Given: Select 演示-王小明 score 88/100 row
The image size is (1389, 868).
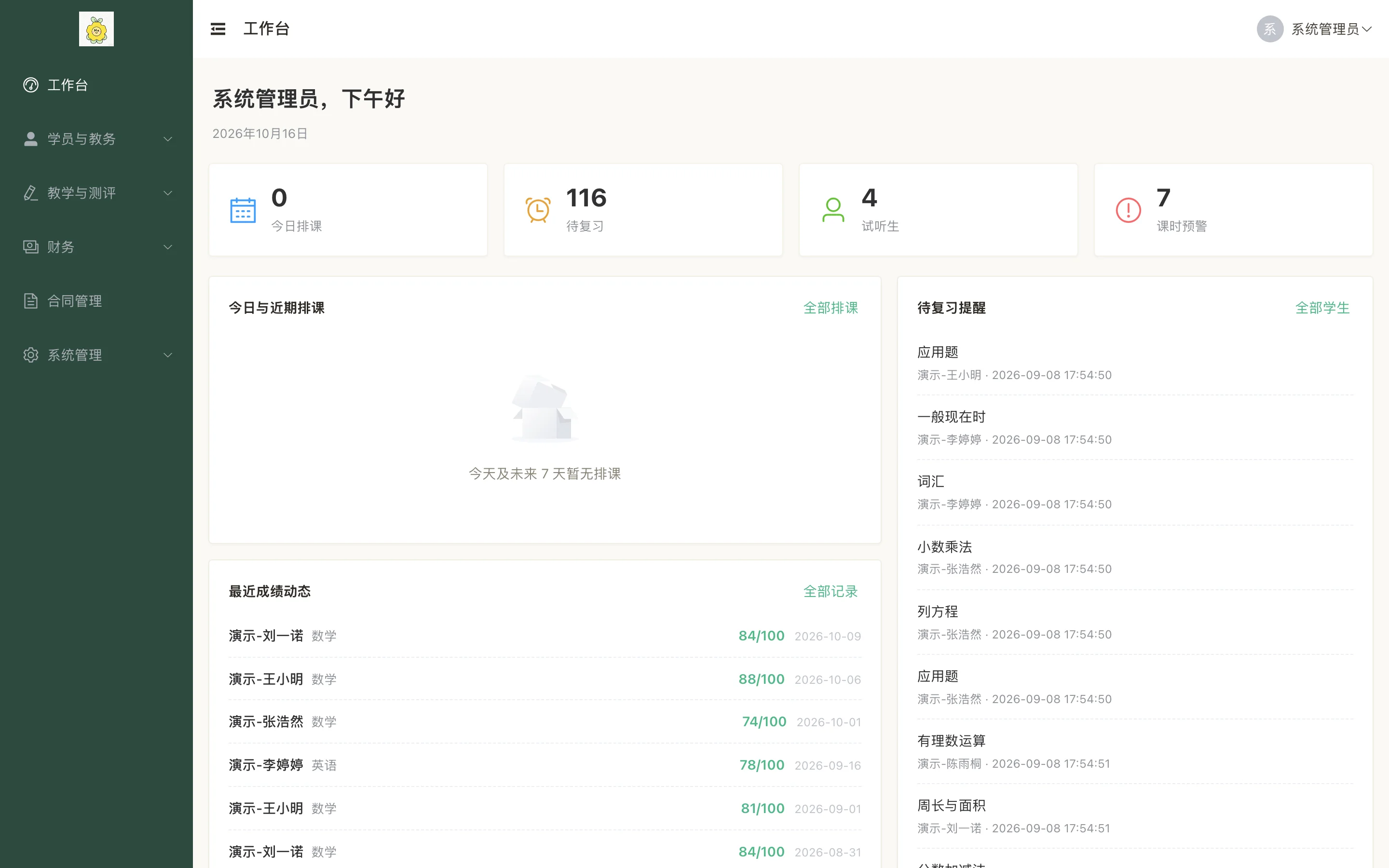Looking at the screenshot, I should pyautogui.click(x=545, y=679).
